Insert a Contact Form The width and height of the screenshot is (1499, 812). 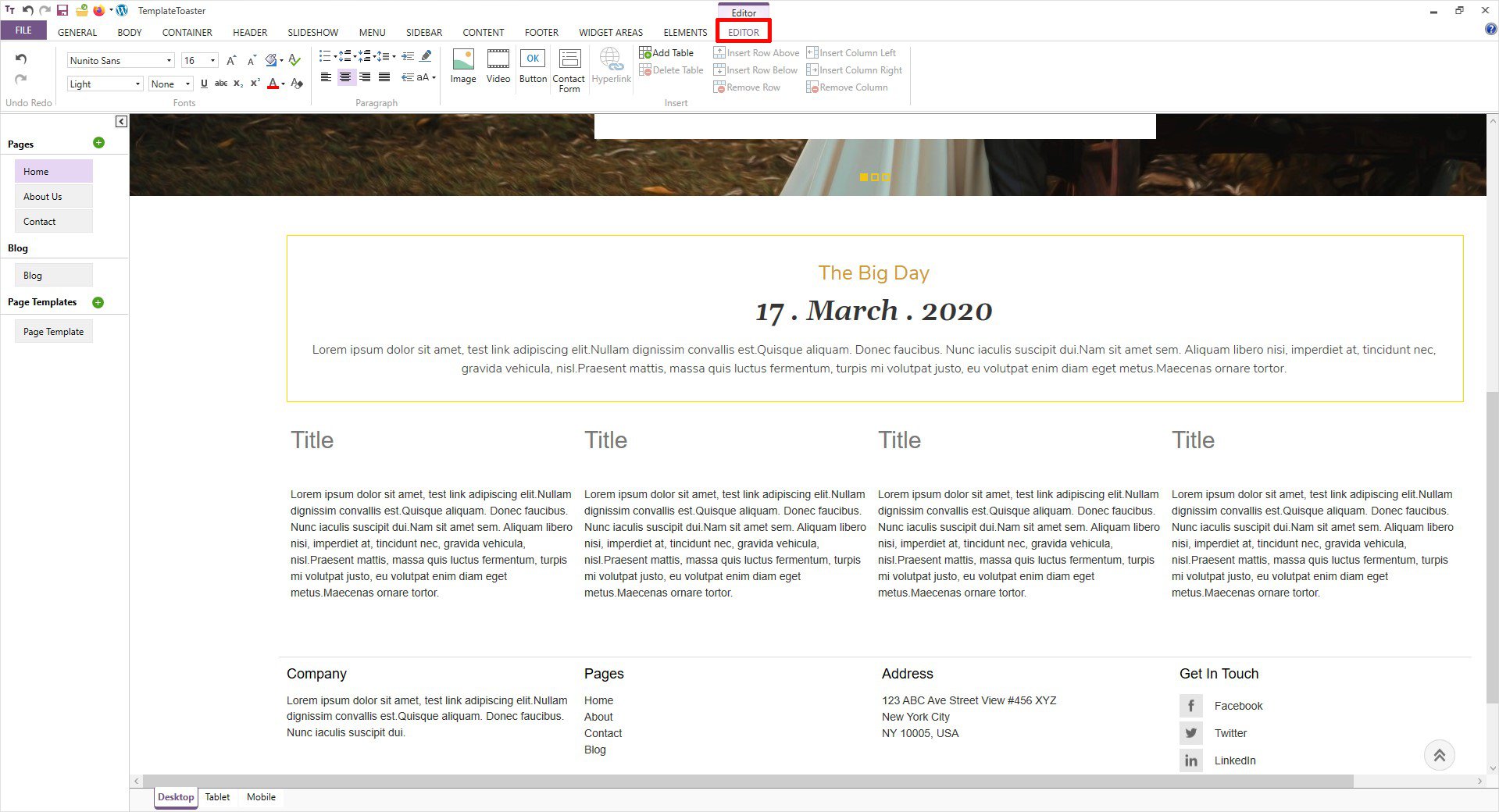569,70
